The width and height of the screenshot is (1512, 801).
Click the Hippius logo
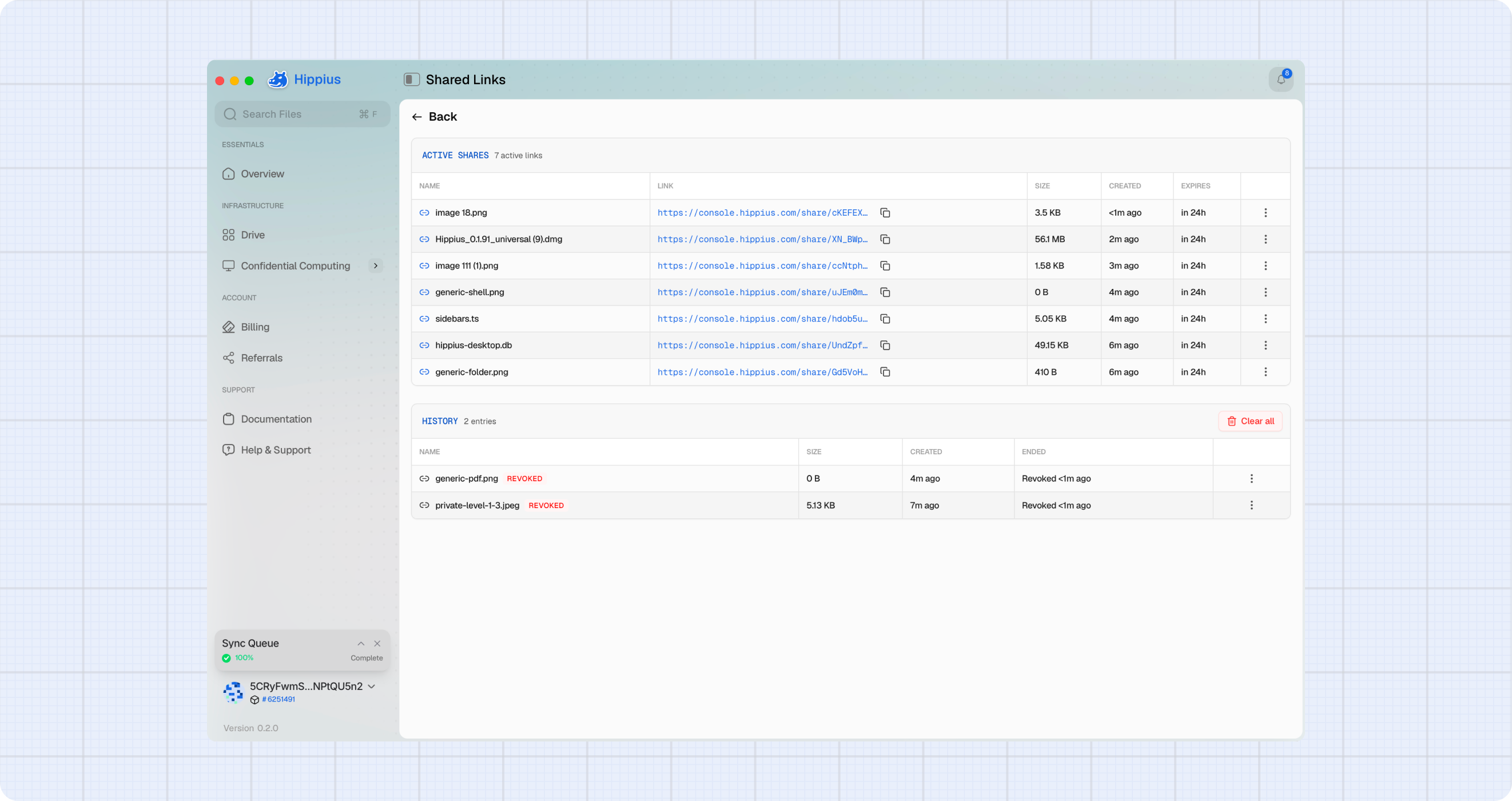coord(304,80)
